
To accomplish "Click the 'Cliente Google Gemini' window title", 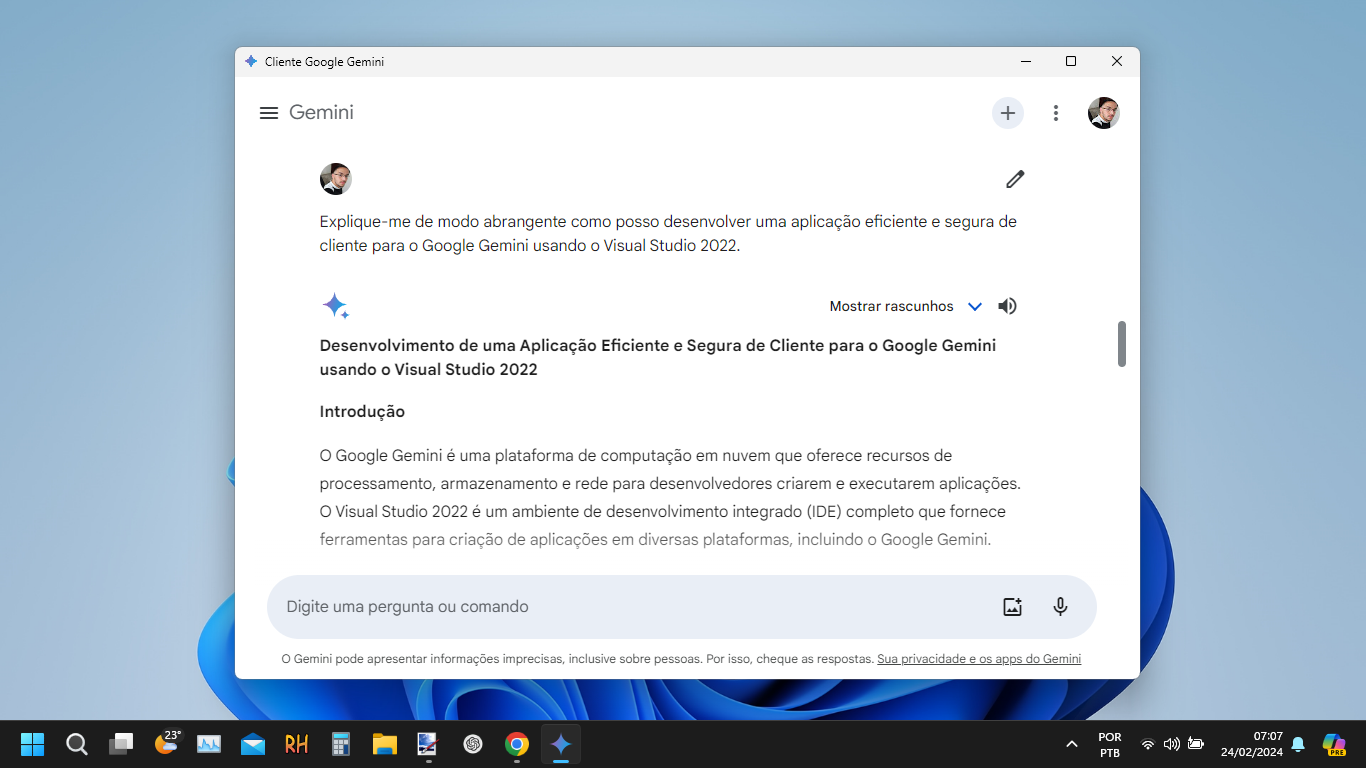I will tap(324, 62).
